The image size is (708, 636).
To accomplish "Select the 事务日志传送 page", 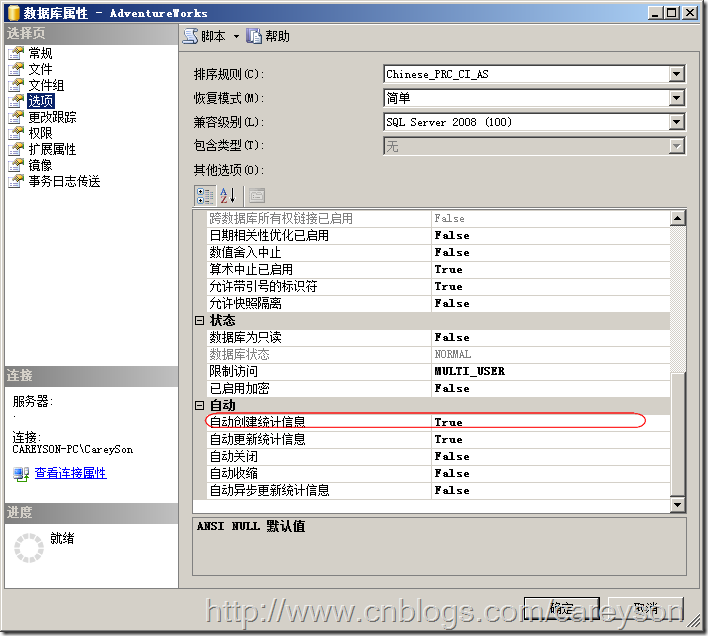I will coord(64,181).
